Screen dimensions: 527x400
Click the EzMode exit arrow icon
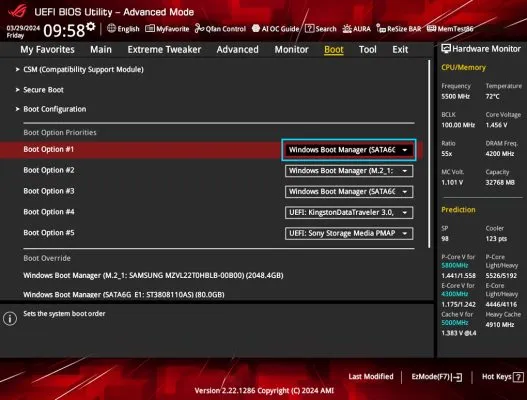pyautogui.click(x=457, y=377)
